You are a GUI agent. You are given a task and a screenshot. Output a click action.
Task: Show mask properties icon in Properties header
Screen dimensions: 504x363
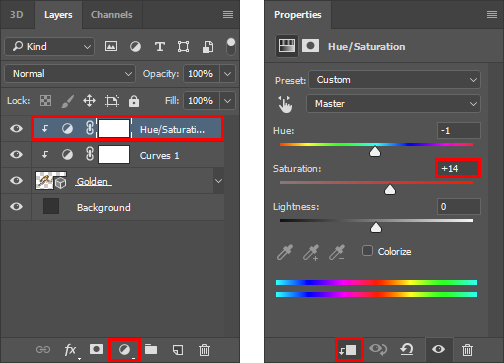[x=310, y=46]
